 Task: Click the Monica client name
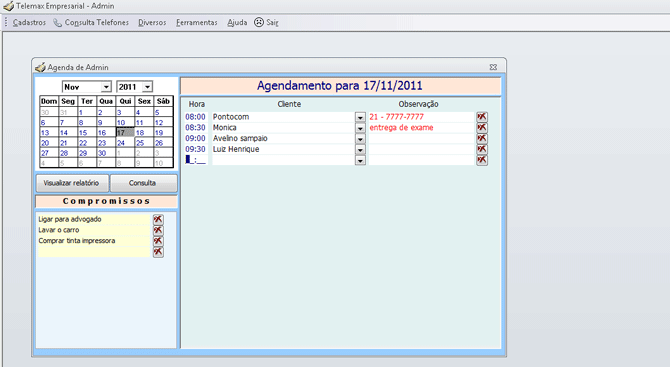point(225,127)
